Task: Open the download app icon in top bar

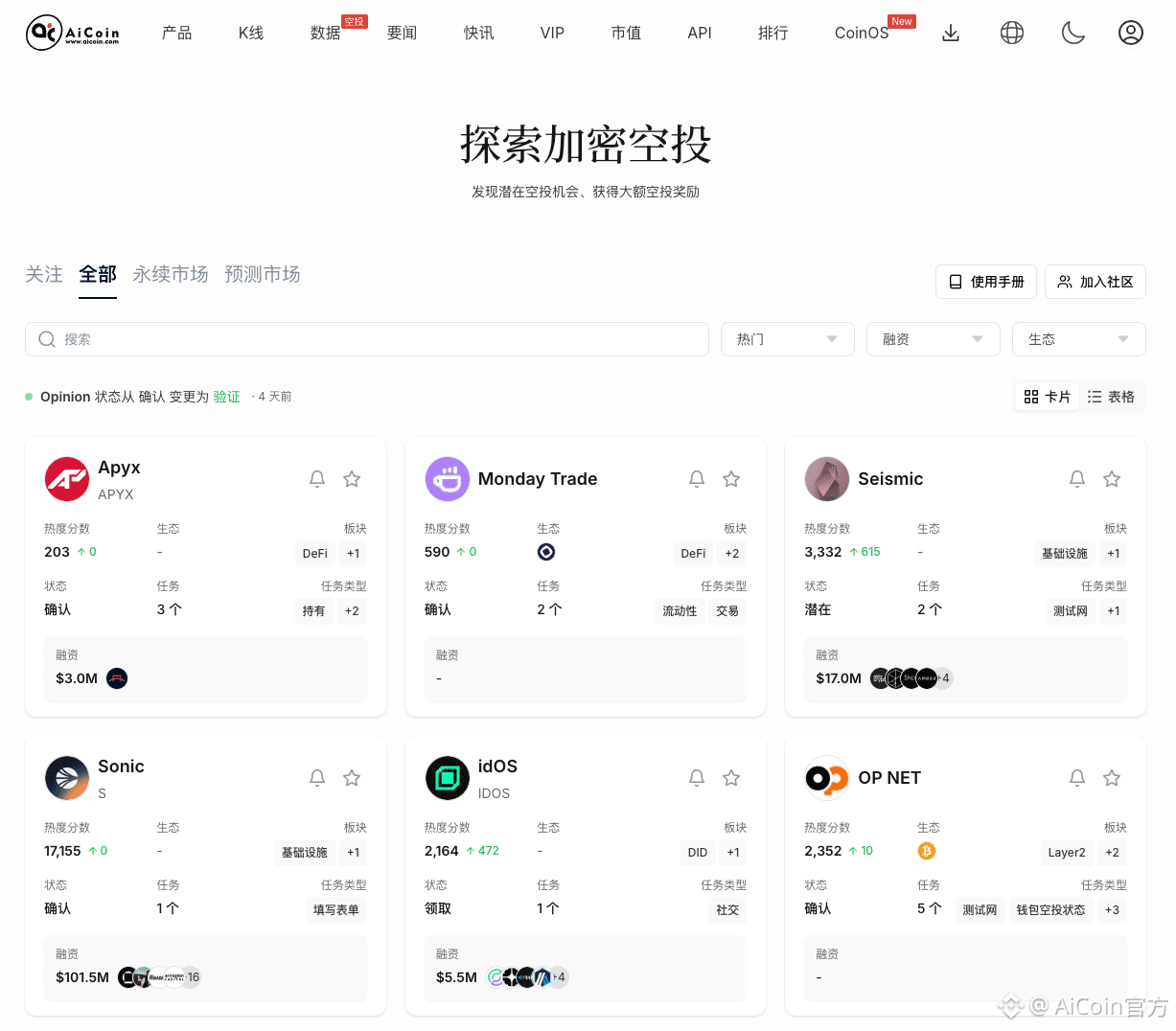Action: pyautogui.click(x=951, y=32)
